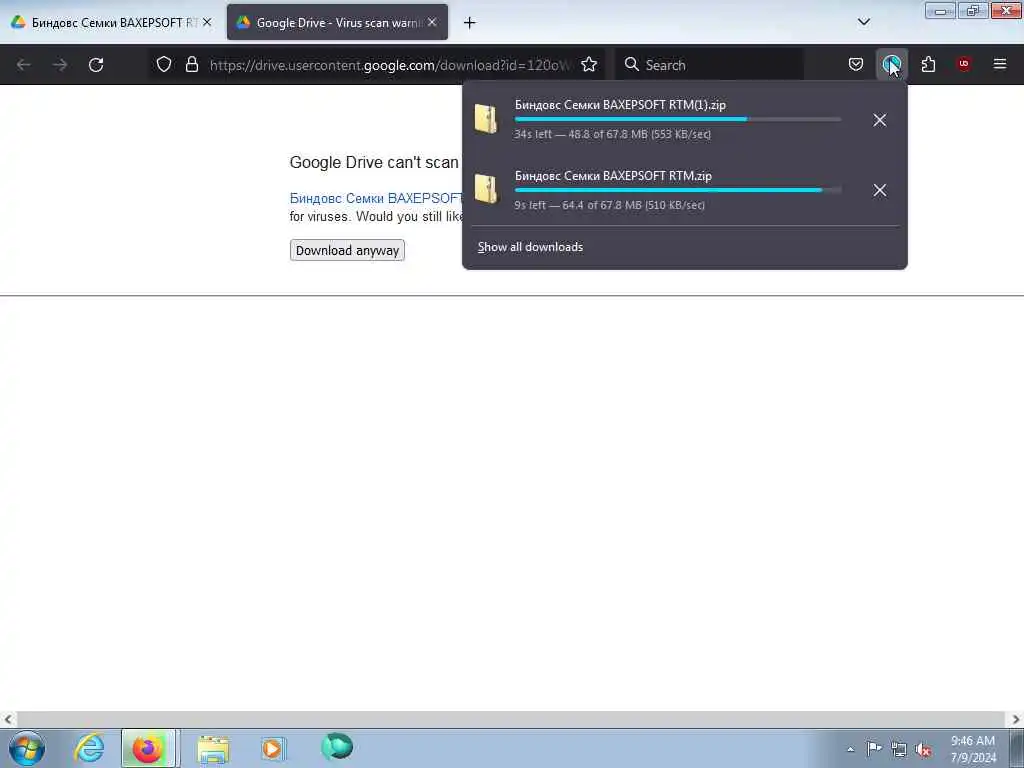This screenshot has height=768, width=1024.
Task: Click the RTM(1).zip download progress bar
Action: click(x=678, y=120)
